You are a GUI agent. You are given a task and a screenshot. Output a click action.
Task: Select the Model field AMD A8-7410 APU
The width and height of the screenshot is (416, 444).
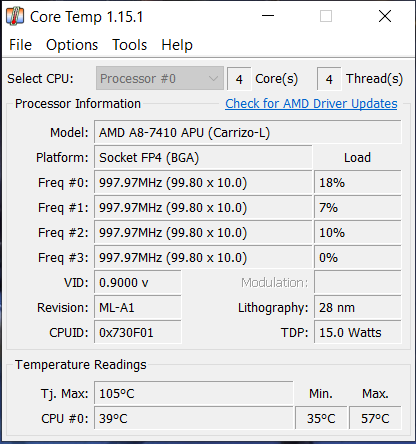click(248, 133)
